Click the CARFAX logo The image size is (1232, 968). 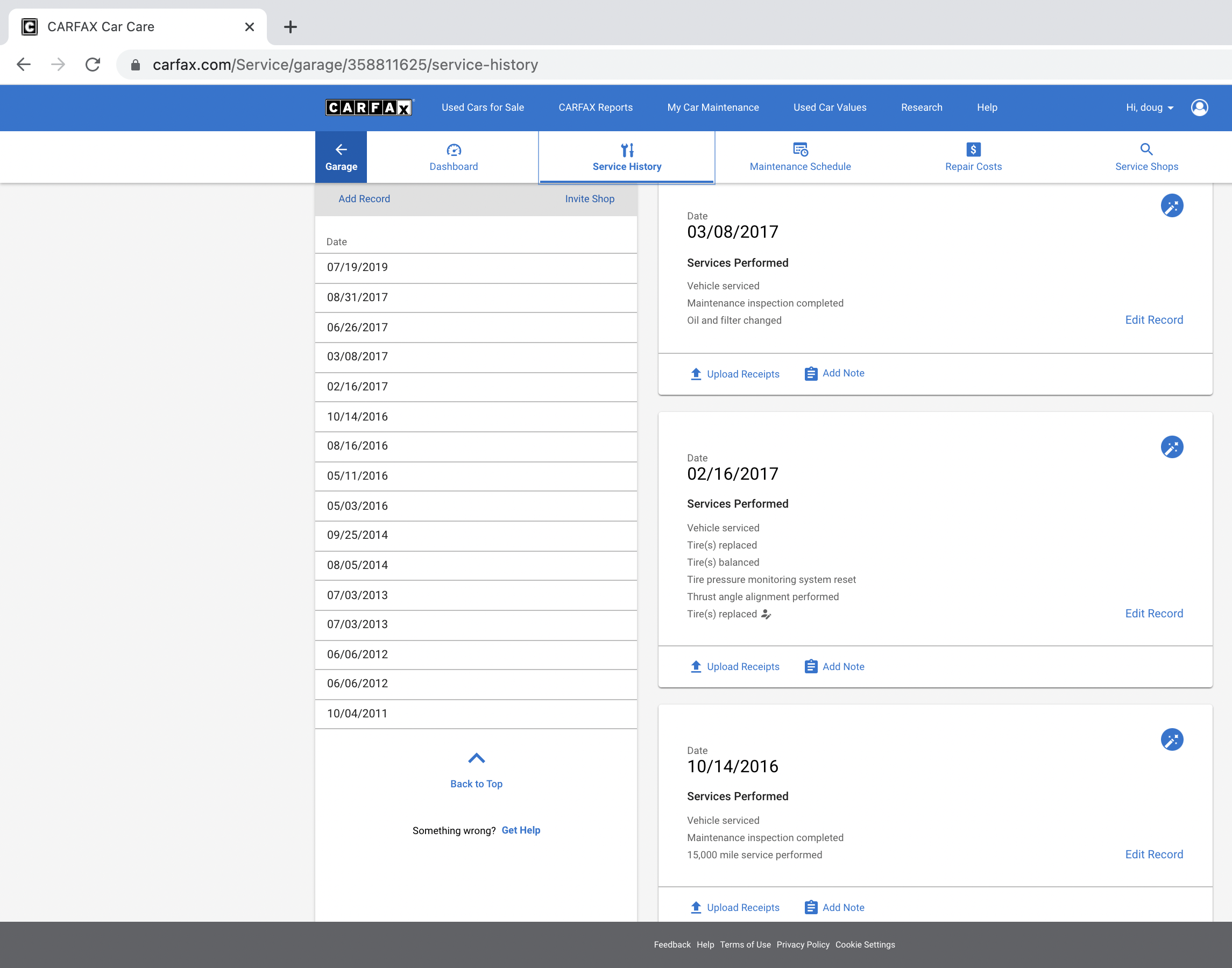click(369, 107)
